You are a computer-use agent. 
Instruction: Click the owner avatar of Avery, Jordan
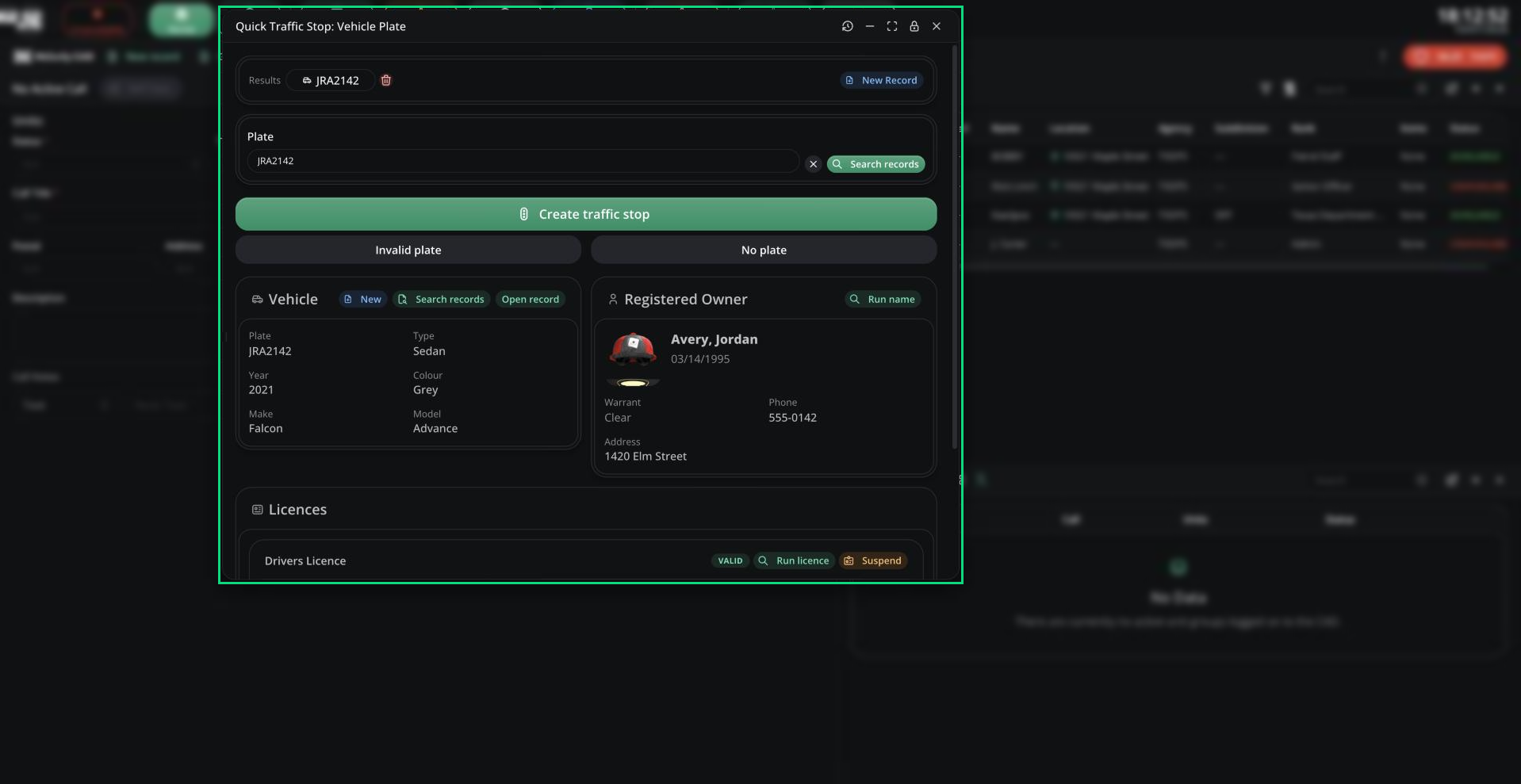click(x=633, y=358)
